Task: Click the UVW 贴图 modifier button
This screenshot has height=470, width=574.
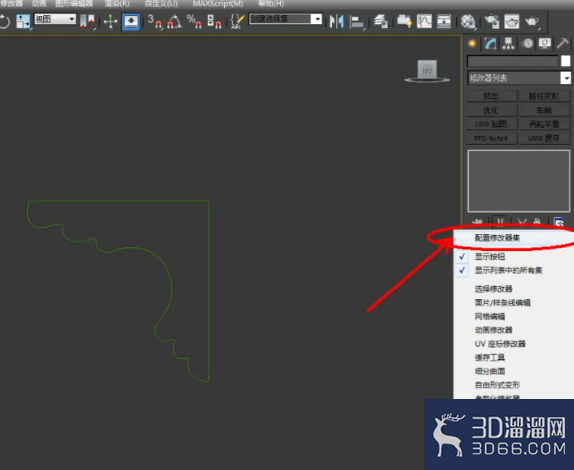Action: [x=491, y=124]
